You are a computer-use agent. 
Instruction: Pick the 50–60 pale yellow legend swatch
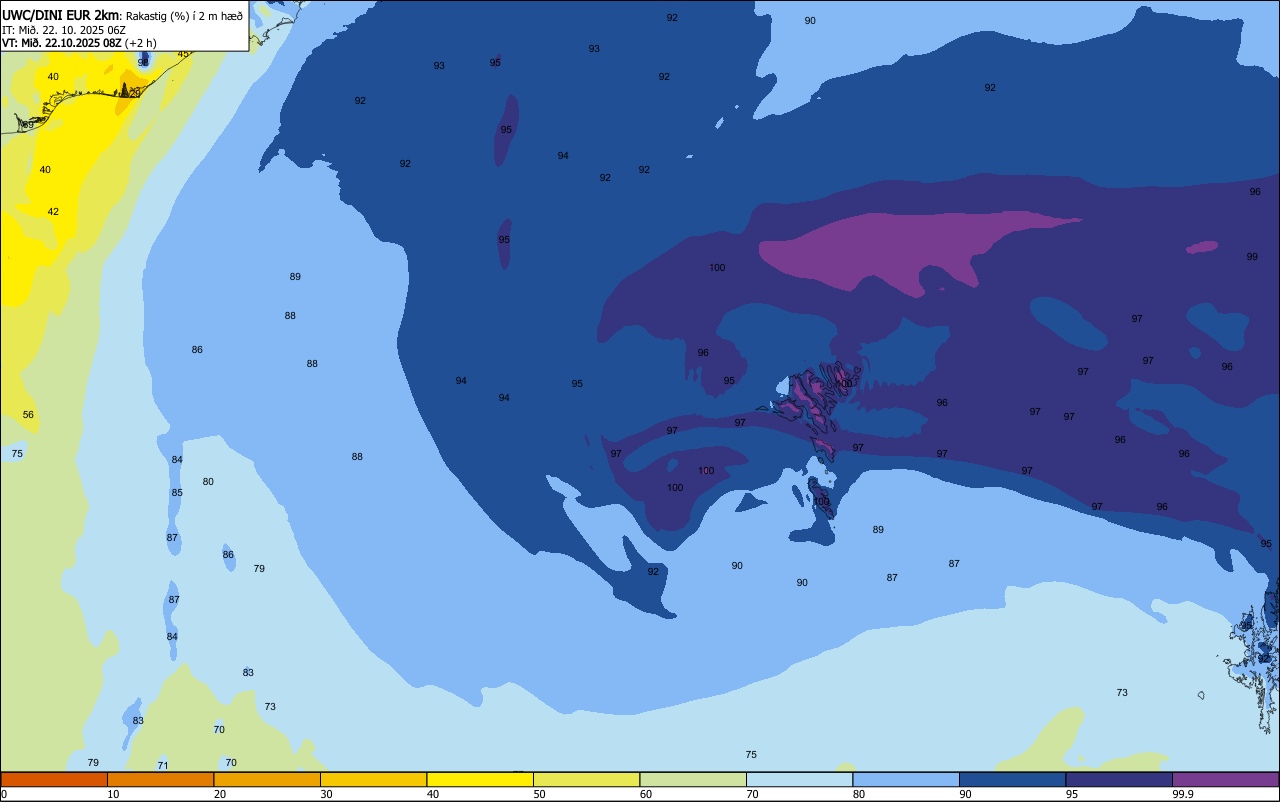coord(586,779)
